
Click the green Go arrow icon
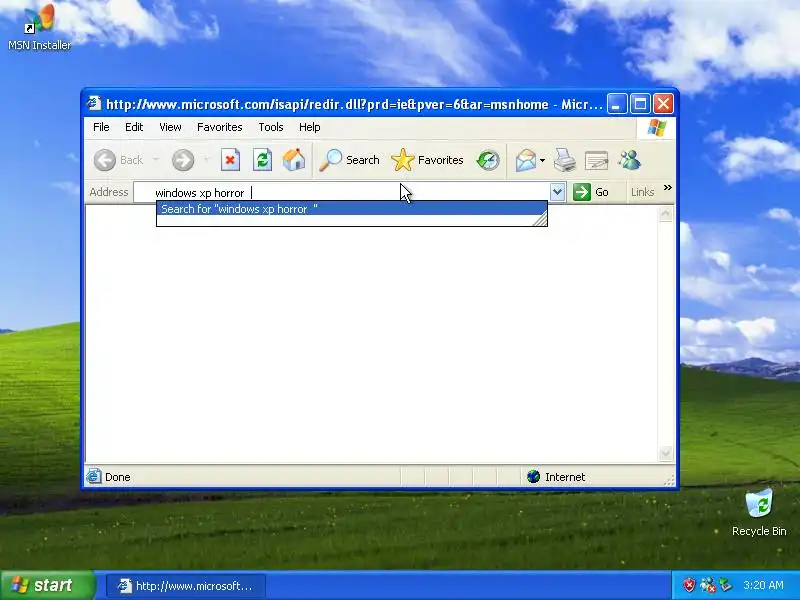582,192
